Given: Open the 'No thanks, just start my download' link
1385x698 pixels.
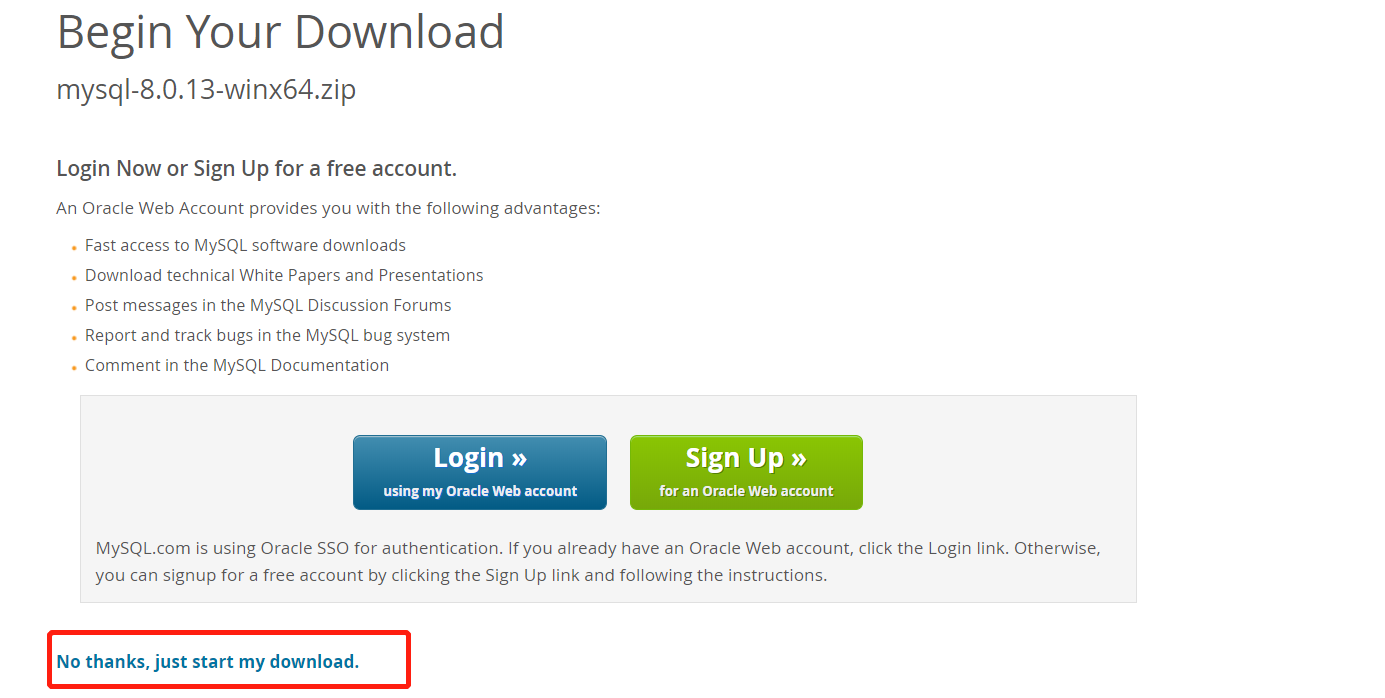Looking at the screenshot, I should [208, 661].
